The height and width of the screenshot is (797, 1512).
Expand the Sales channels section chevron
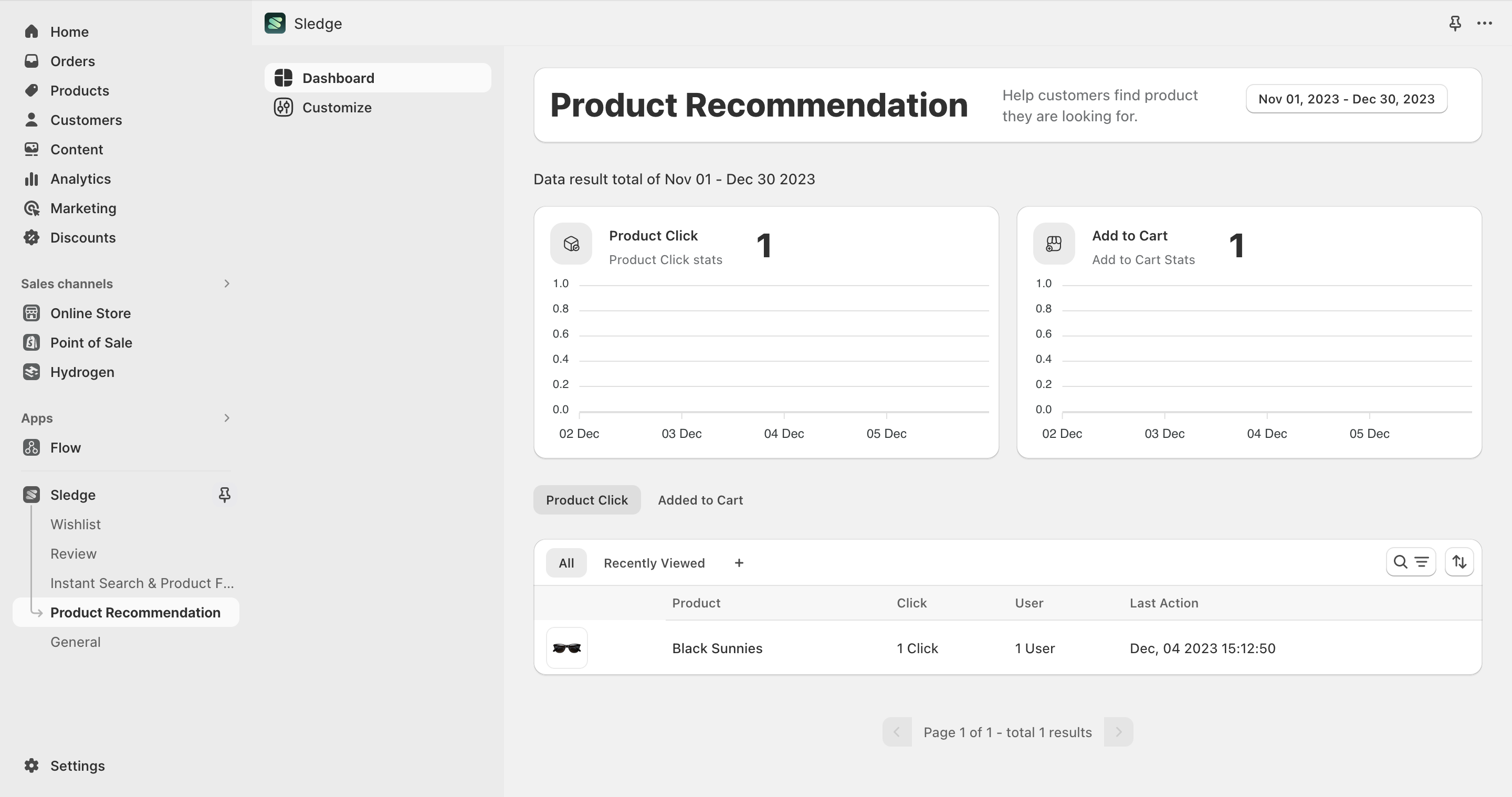click(227, 284)
